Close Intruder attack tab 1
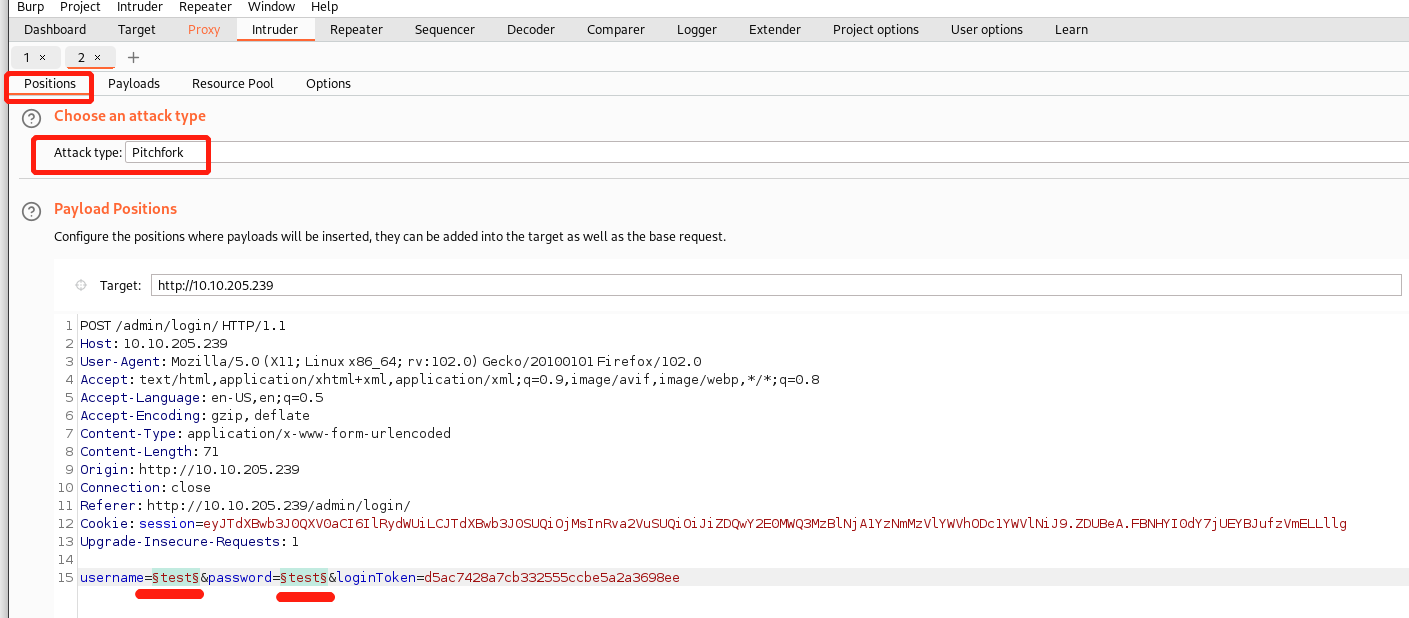This screenshot has width=1409, height=618. [x=43, y=58]
